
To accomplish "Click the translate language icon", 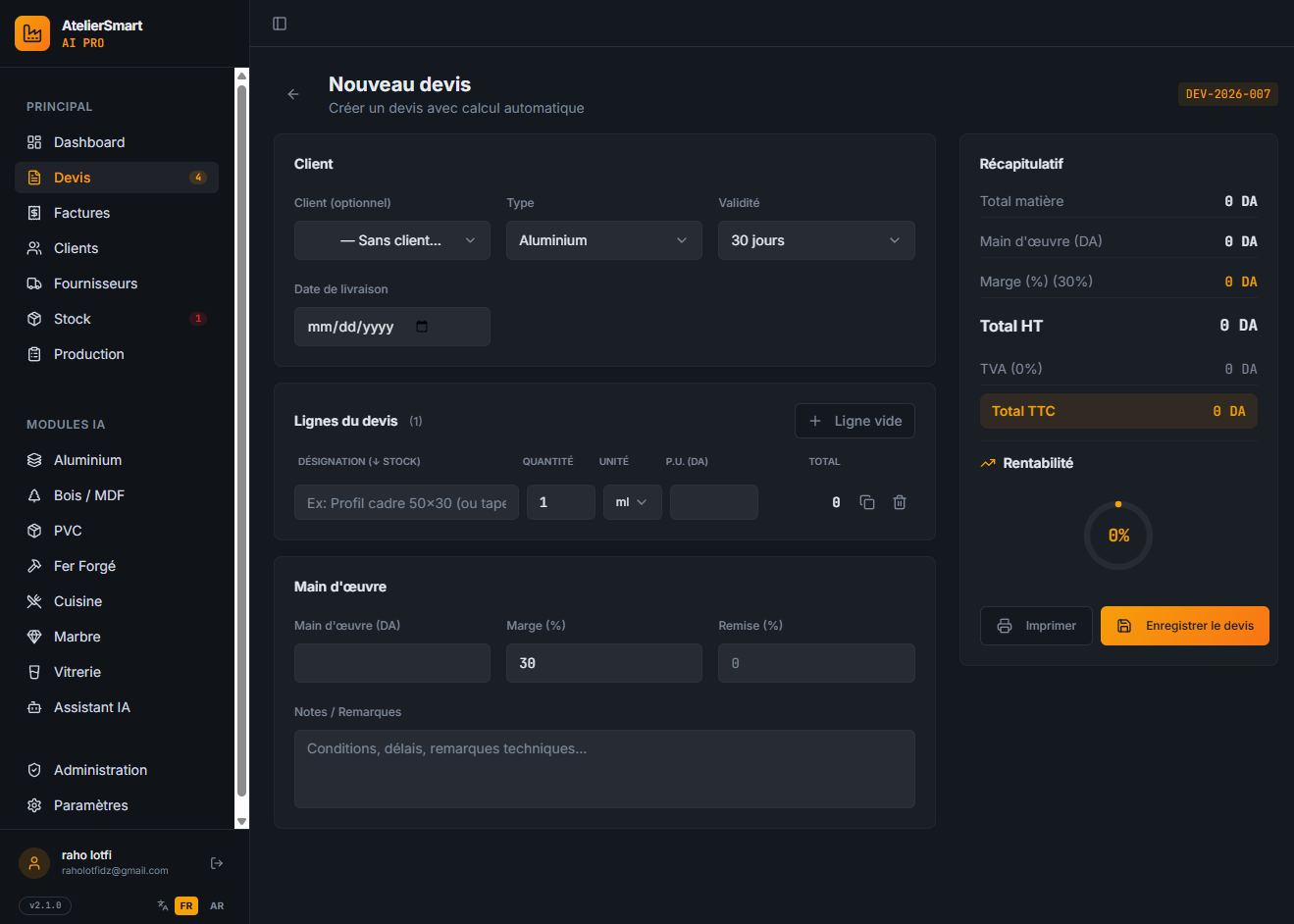I will coord(163,905).
